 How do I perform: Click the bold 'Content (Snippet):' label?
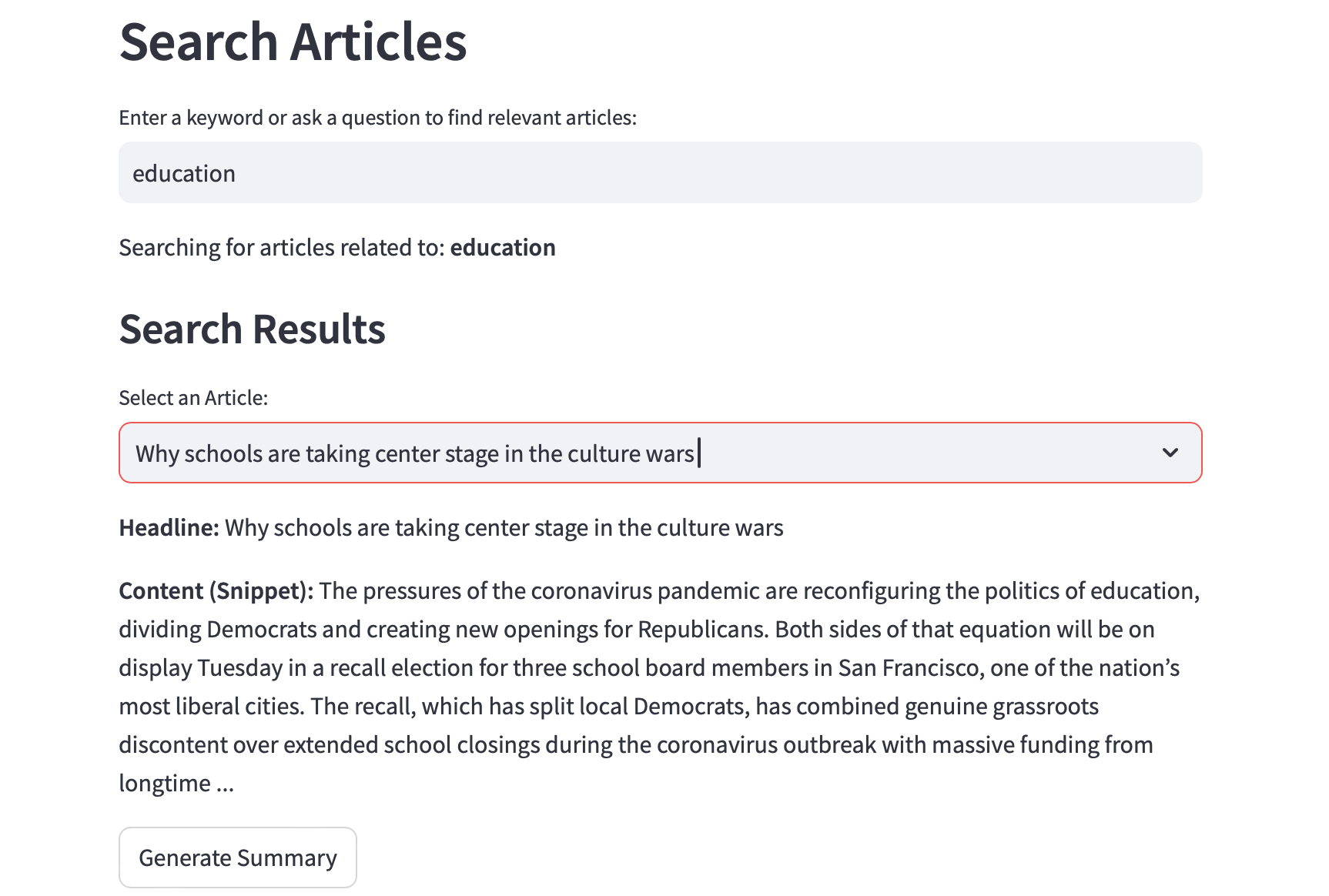click(x=216, y=591)
